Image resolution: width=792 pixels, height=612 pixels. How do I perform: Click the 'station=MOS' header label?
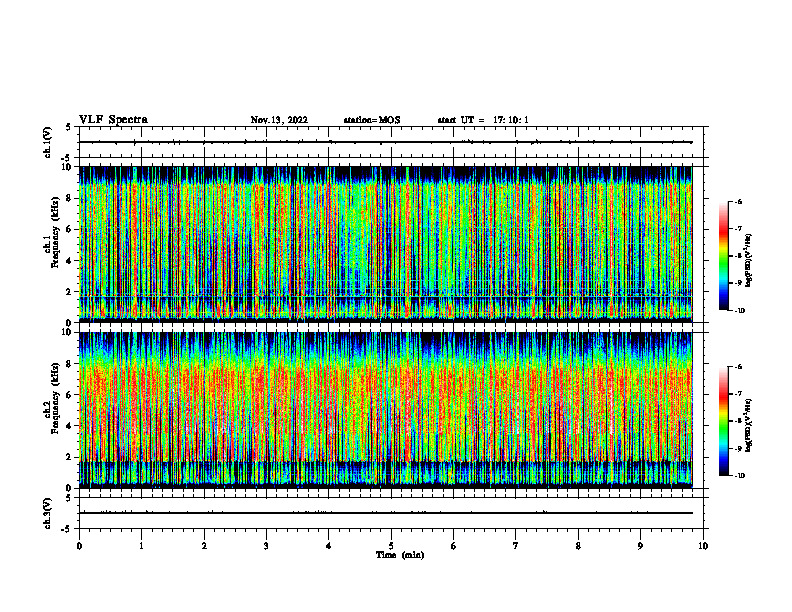372,120
